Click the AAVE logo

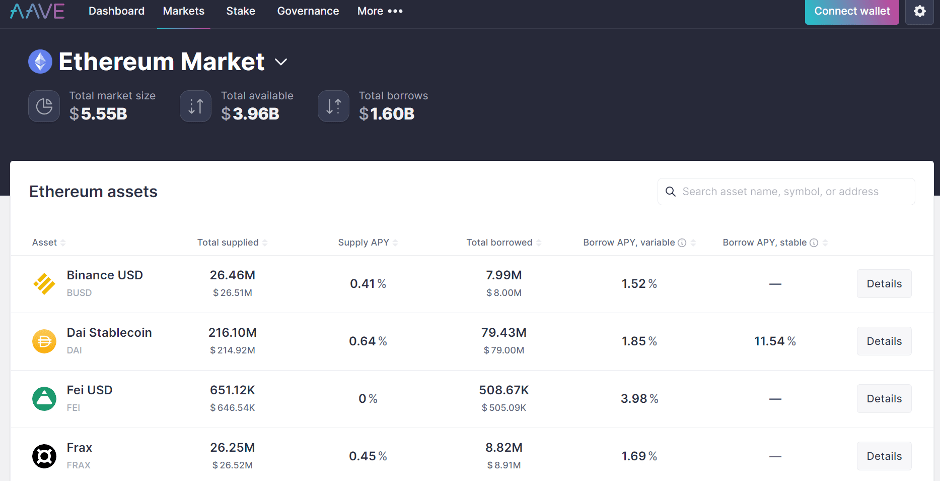(x=37, y=11)
